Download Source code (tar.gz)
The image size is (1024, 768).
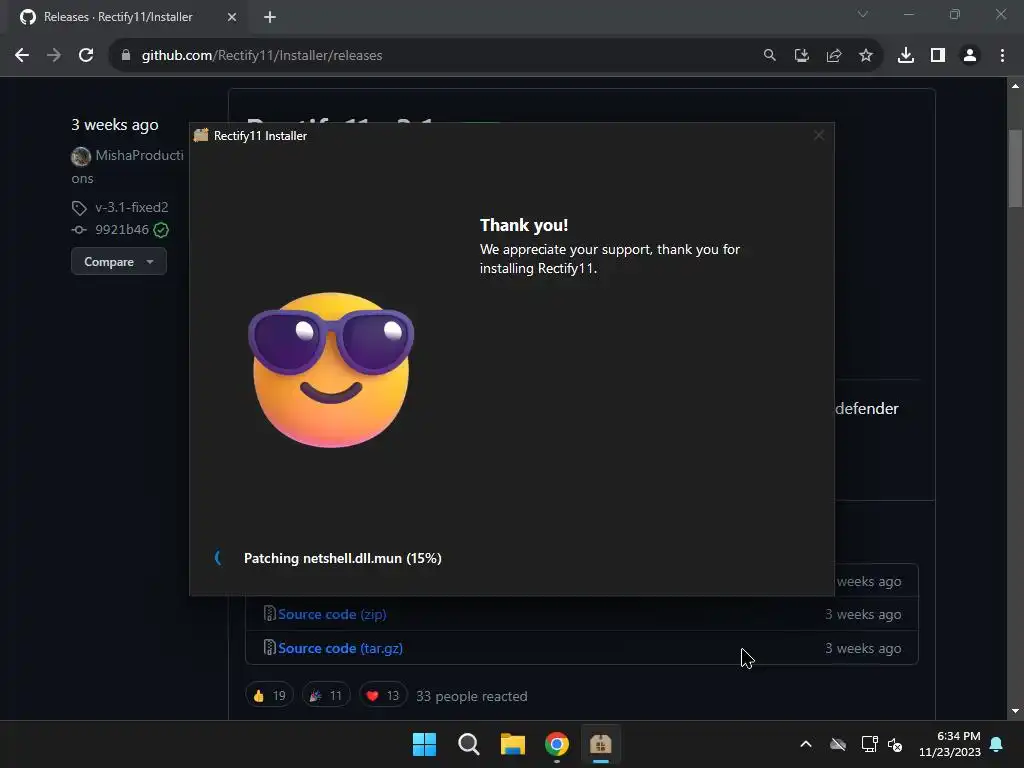[340, 648]
